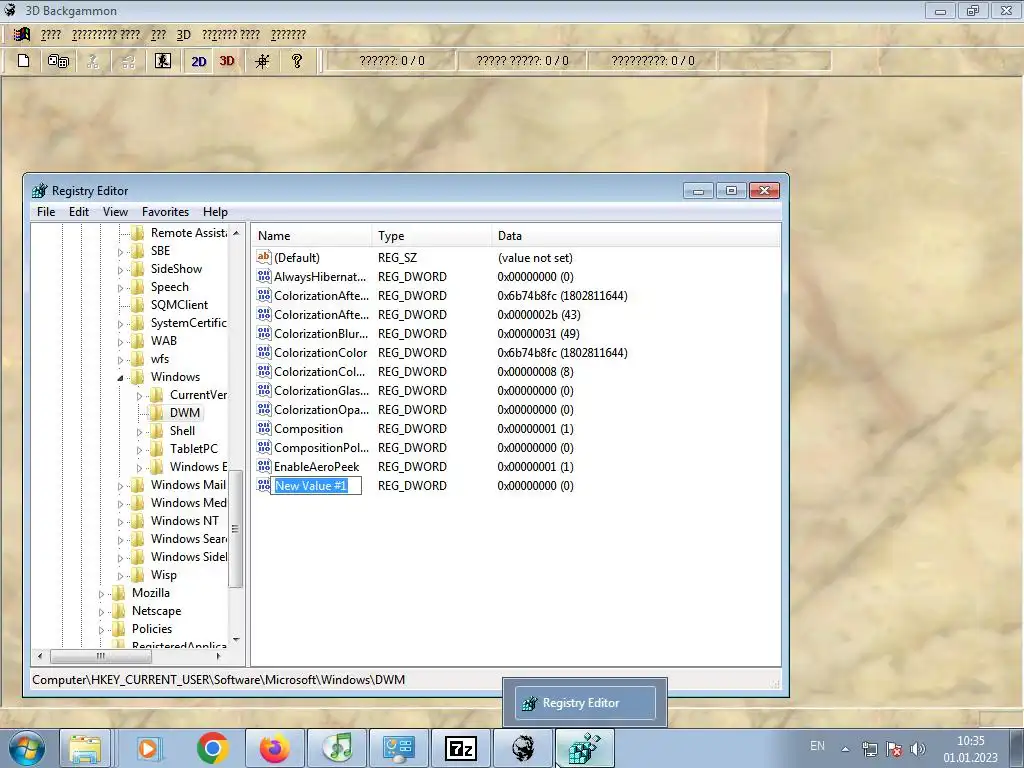This screenshot has height=768, width=1024.
Task: Switch to 3D view in Backgammon toolbar
Action: [227, 61]
